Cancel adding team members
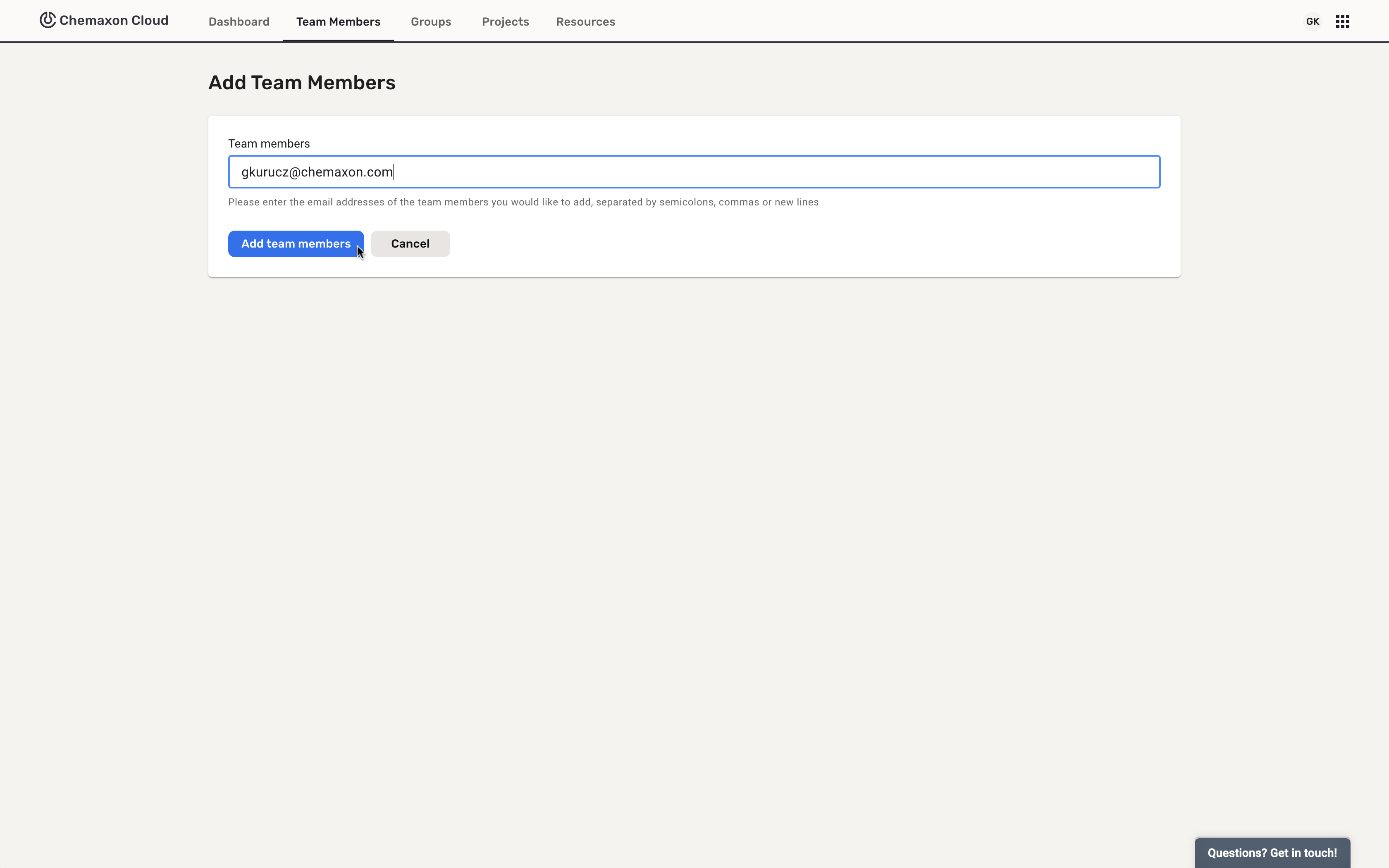 pos(410,244)
